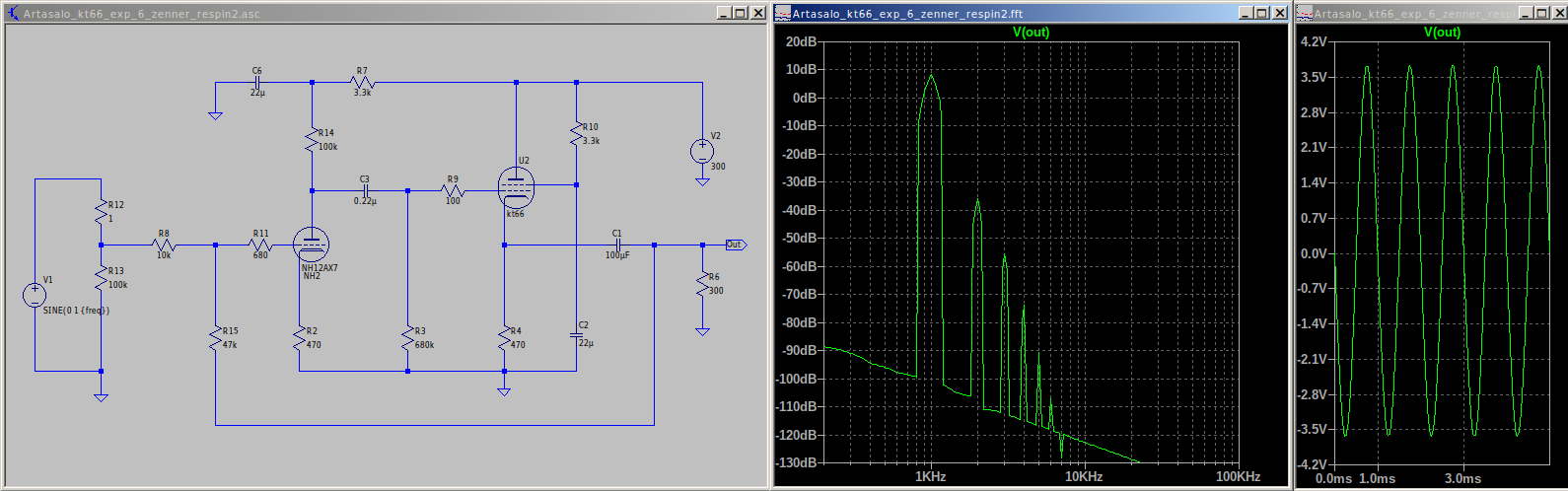This screenshot has height=491, width=1568.
Task: Click V(out) trace label in waveform plot
Action: (1443, 33)
